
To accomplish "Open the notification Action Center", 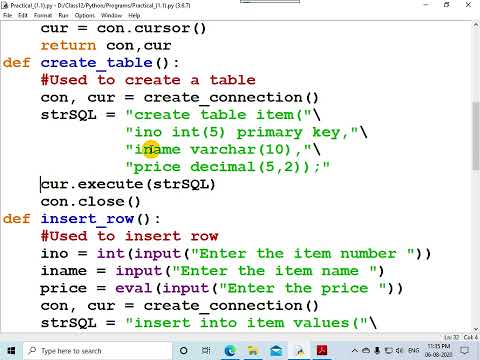I will click(465, 351).
